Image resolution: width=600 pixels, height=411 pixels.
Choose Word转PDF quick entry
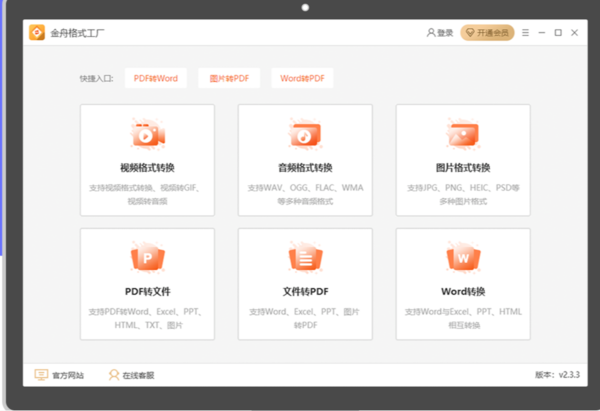click(302, 78)
